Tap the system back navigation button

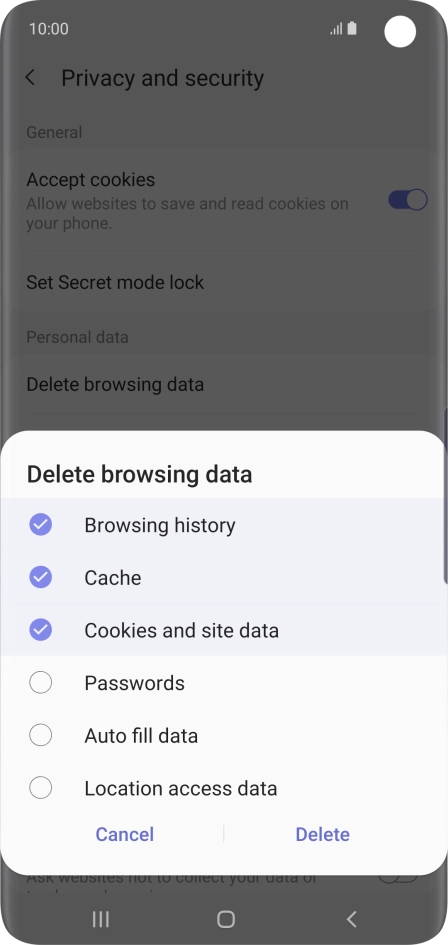(352, 918)
